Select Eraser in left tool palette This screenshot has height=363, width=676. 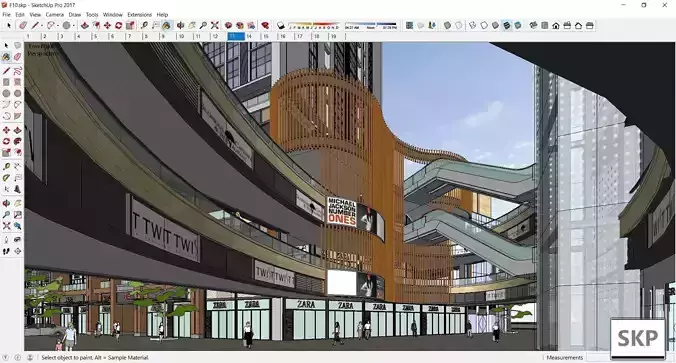(x=17, y=56)
